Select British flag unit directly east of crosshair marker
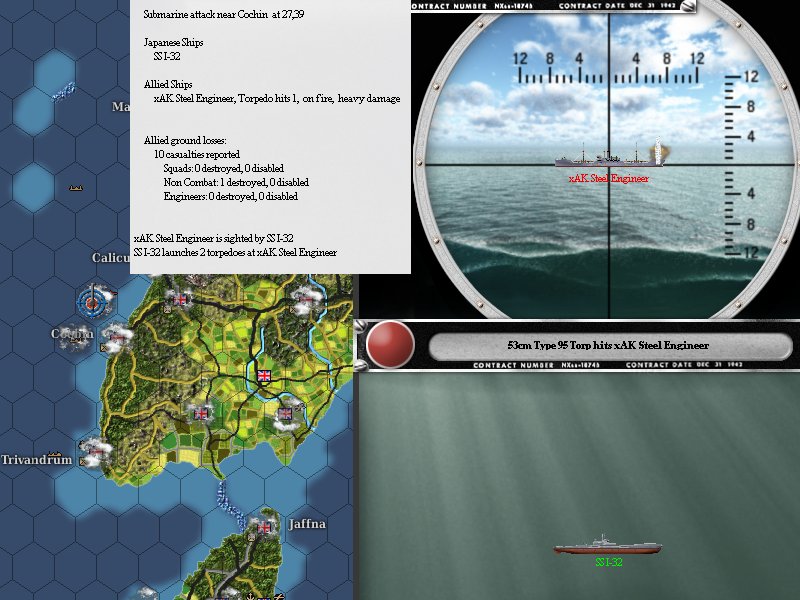Viewport: 800px width, 600px height. (x=180, y=299)
